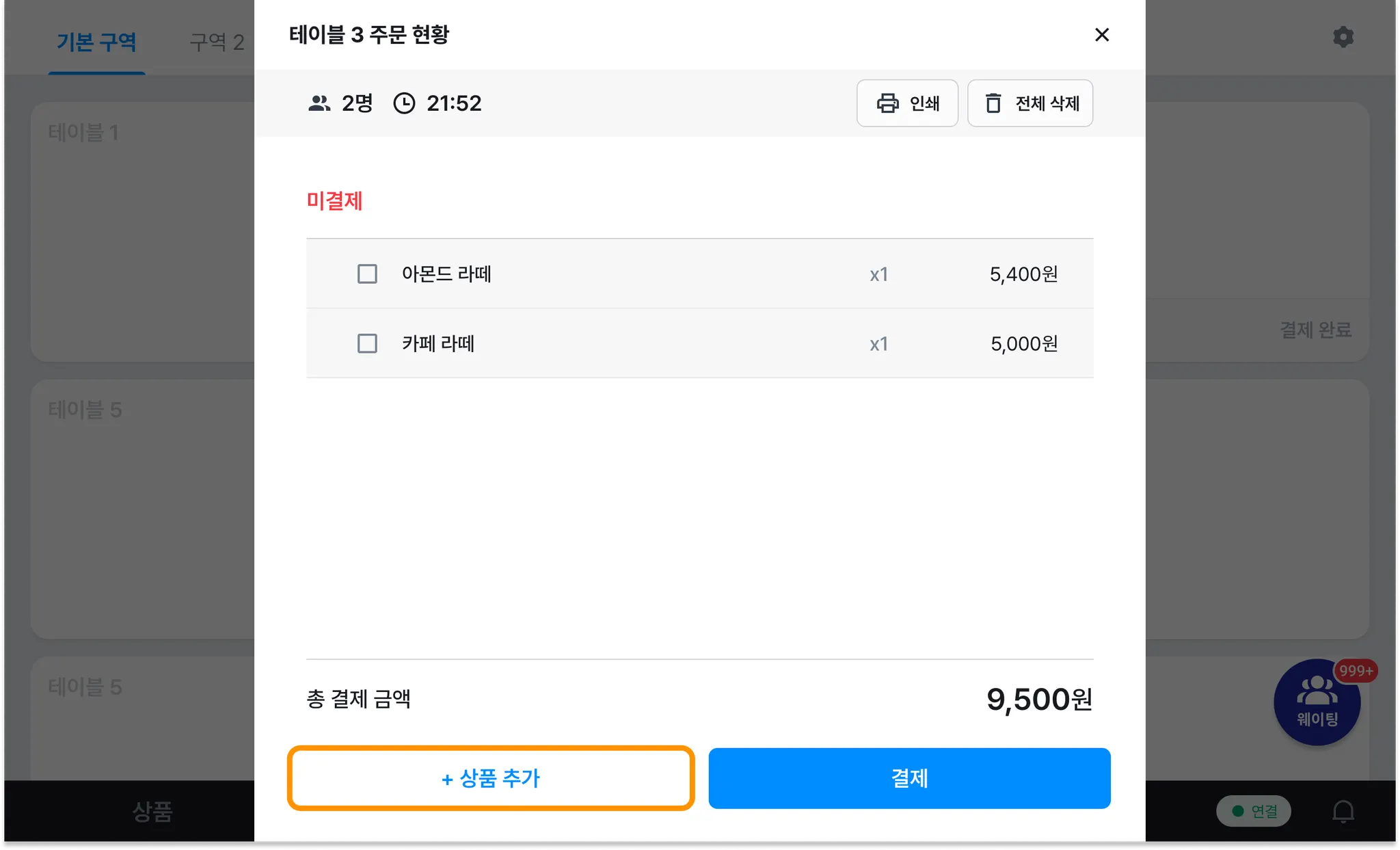Open the 상품 menu in bottom bar
Viewport: 1400px width, 850px height.
[152, 812]
